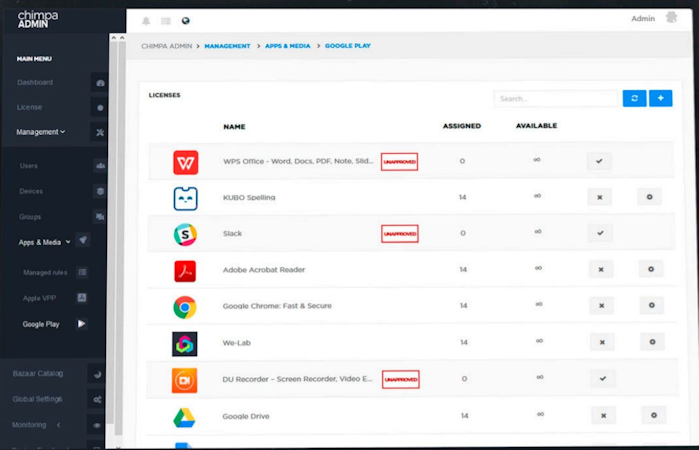
Task: Click the KUBO Spelling app icon
Action: pyautogui.click(x=185, y=198)
